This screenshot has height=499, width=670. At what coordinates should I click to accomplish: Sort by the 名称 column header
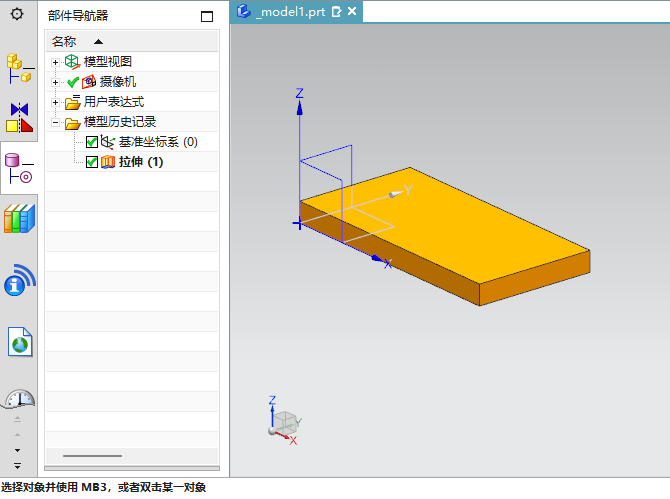pyautogui.click(x=64, y=41)
